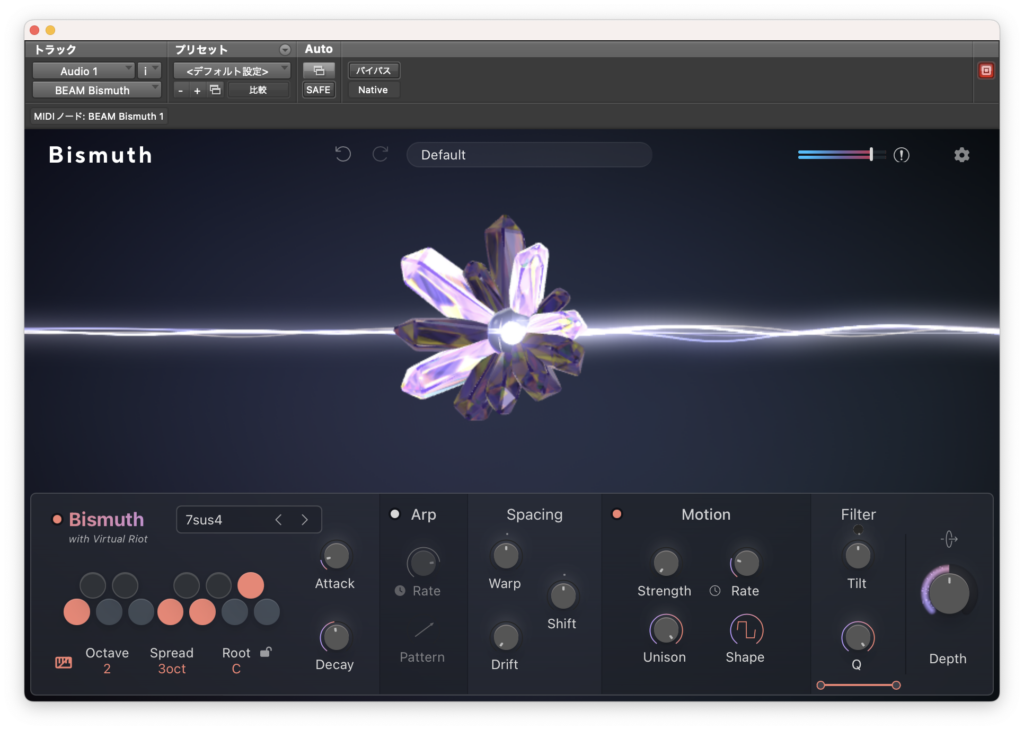This screenshot has height=730, width=1024.
Task: Click the 比較 compare button
Action: [258, 90]
